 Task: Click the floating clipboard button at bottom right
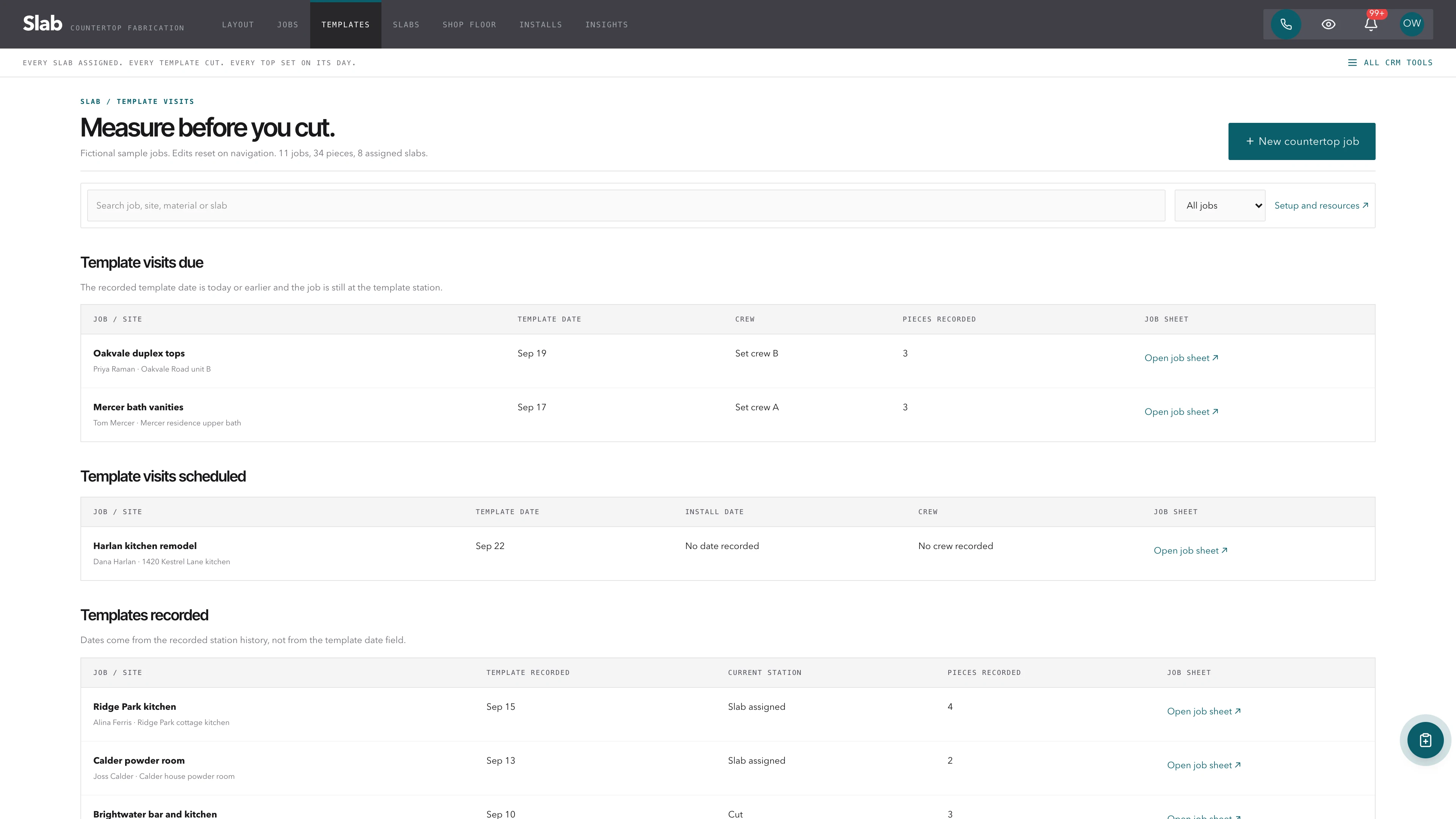(x=1425, y=740)
